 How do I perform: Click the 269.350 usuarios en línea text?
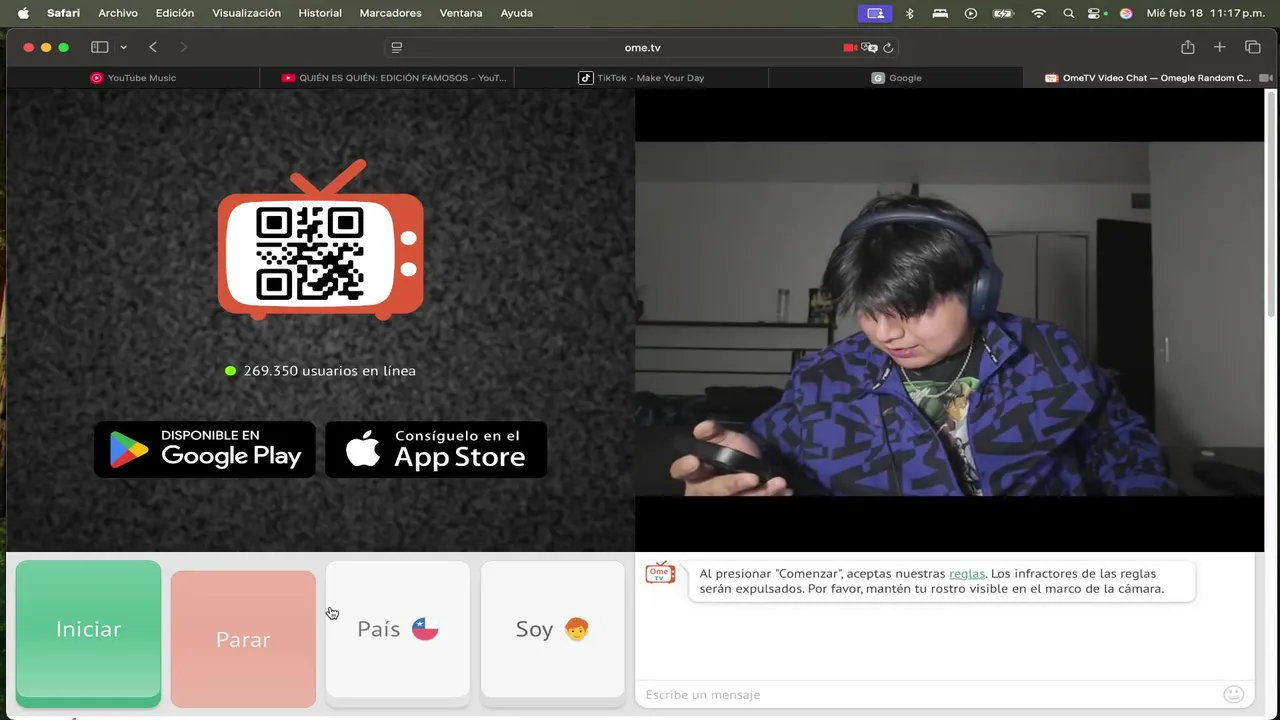329,371
